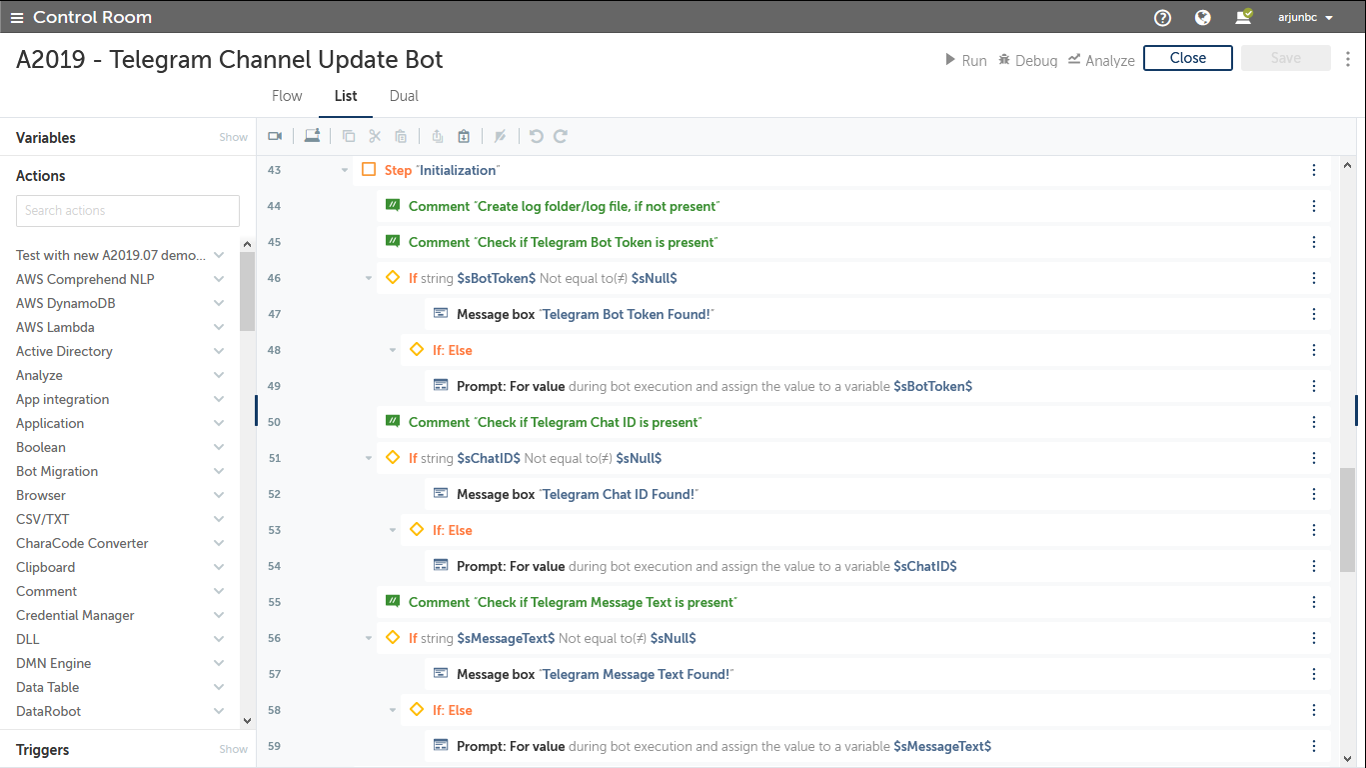Click the run-from-device laptop toolbar icon
Image resolution: width=1366 pixels, height=768 pixels.
pos(312,136)
